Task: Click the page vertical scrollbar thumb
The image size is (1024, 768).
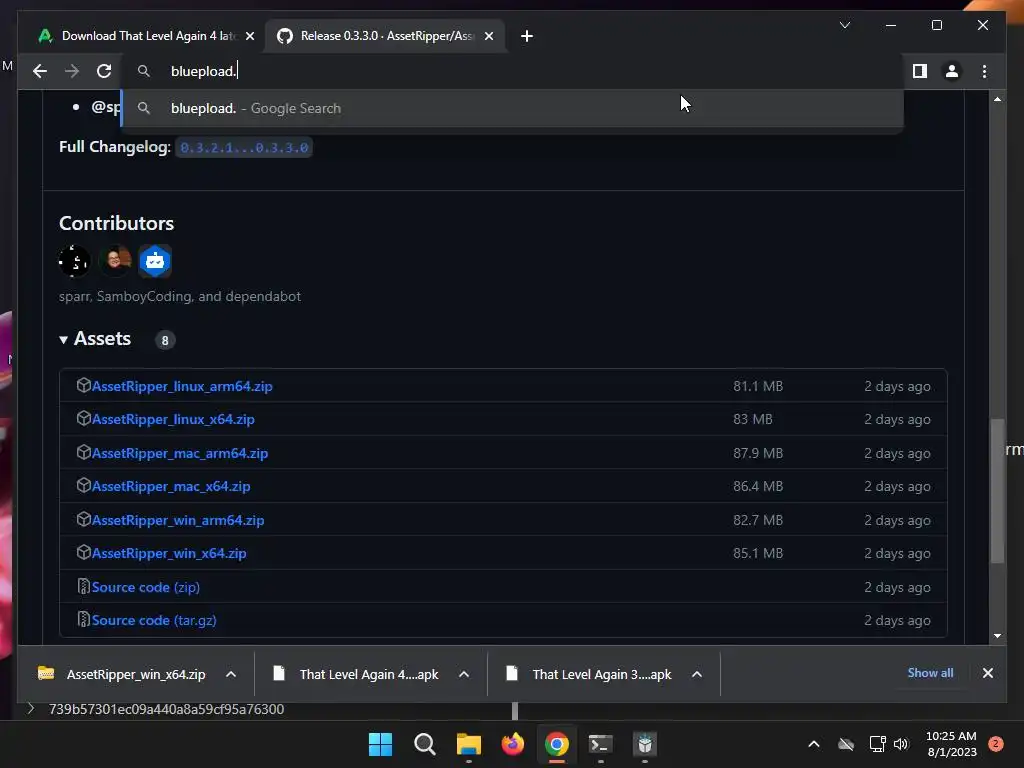Action: 997,490
